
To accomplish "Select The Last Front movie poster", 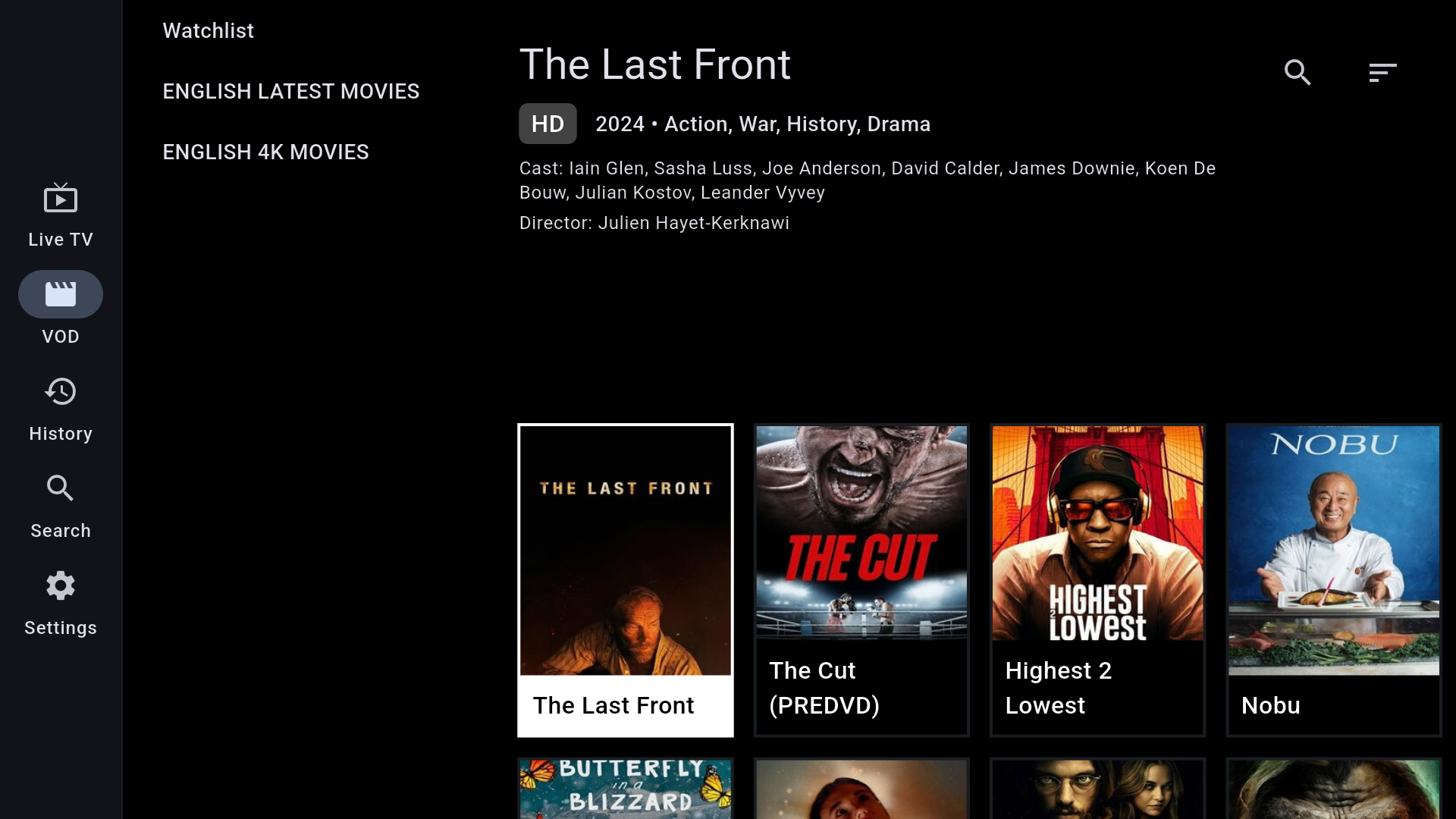I will 626,551.
